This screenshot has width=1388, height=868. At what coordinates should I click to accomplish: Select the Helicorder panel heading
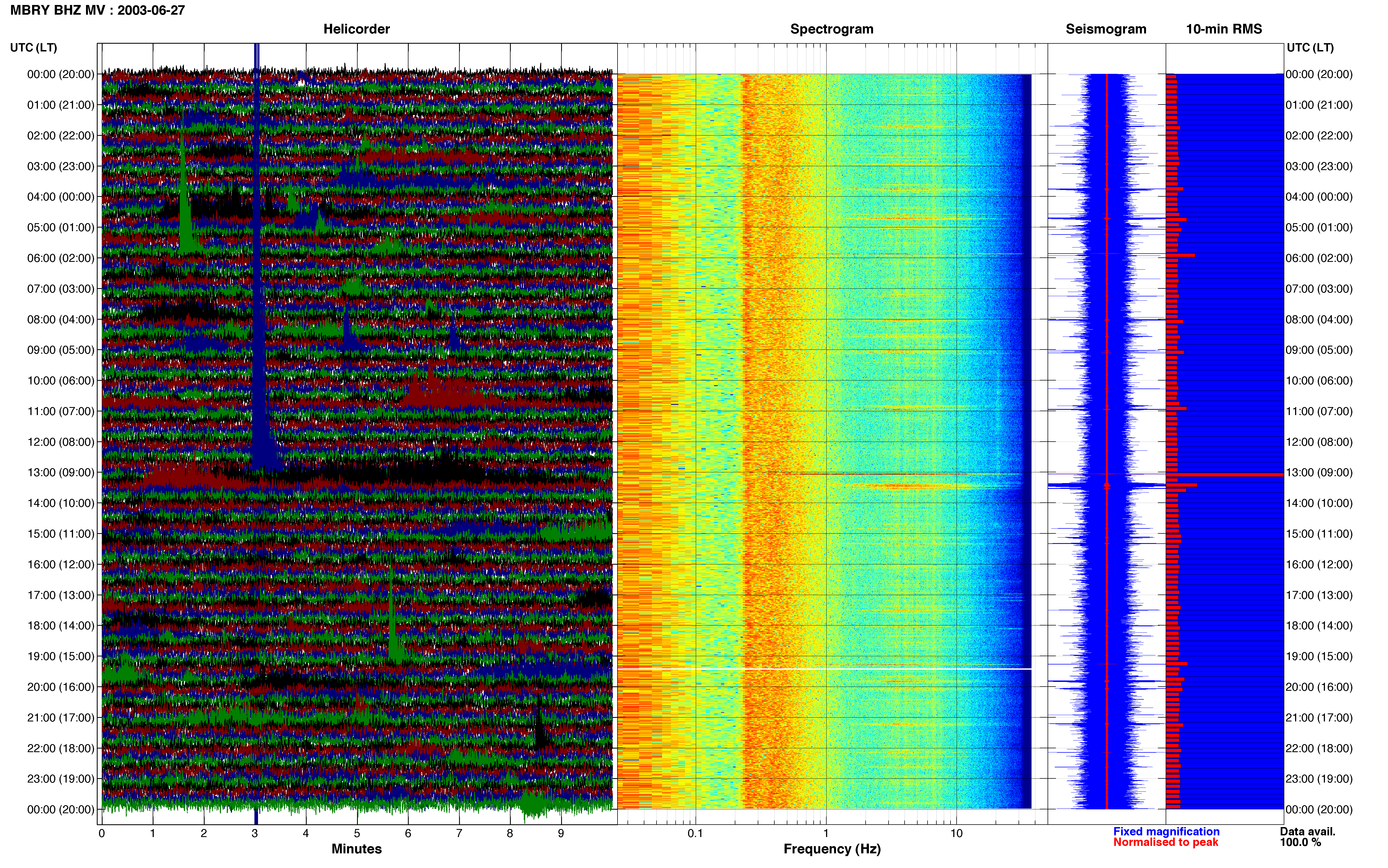(x=356, y=29)
